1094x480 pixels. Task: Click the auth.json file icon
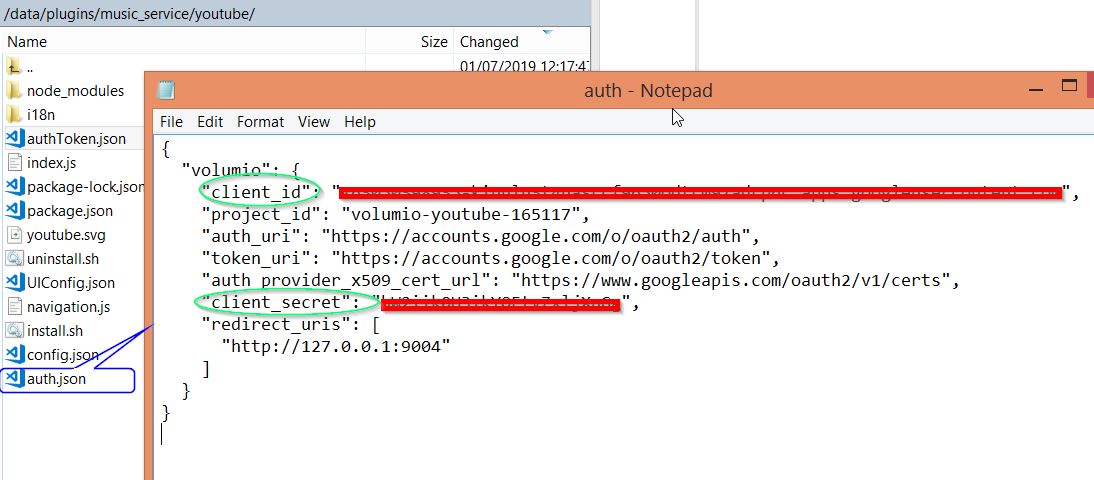pos(15,379)
